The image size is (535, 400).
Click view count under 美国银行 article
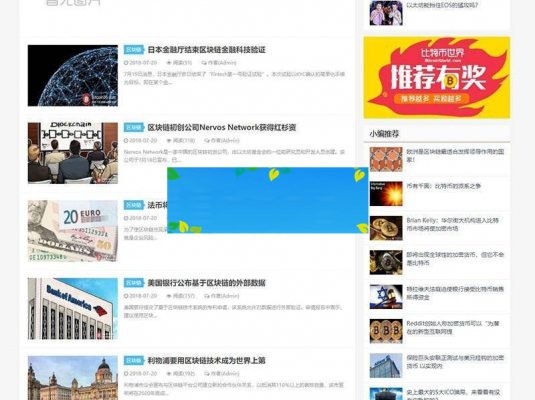tap(180, 296)
